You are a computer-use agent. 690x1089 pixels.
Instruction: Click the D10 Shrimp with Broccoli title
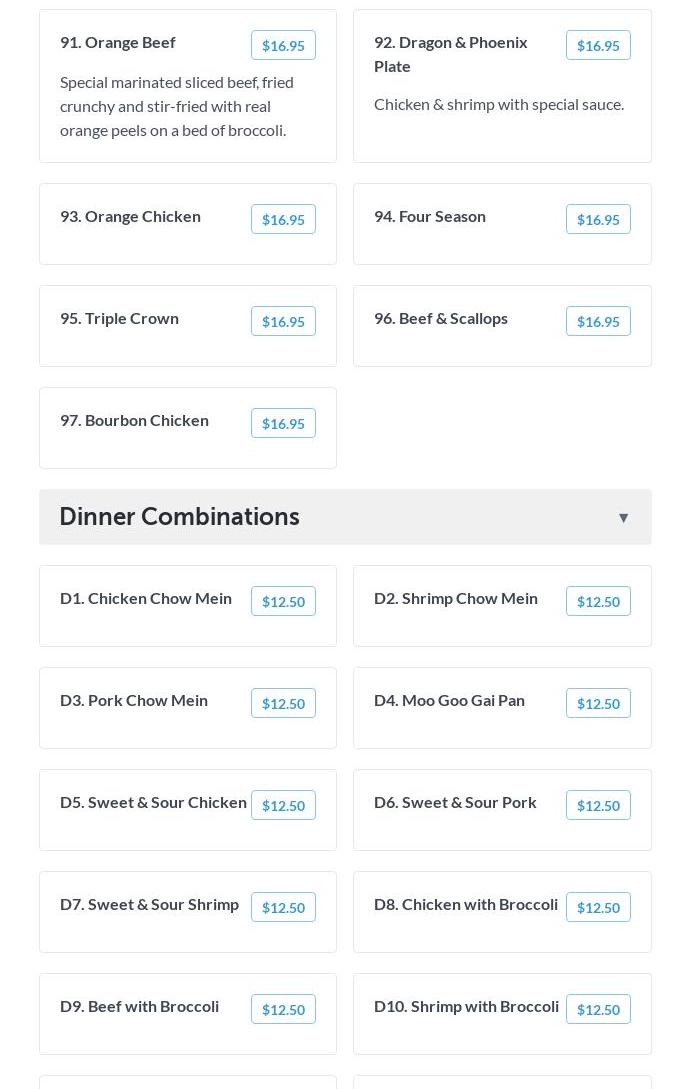click(x=466, y=1006)
